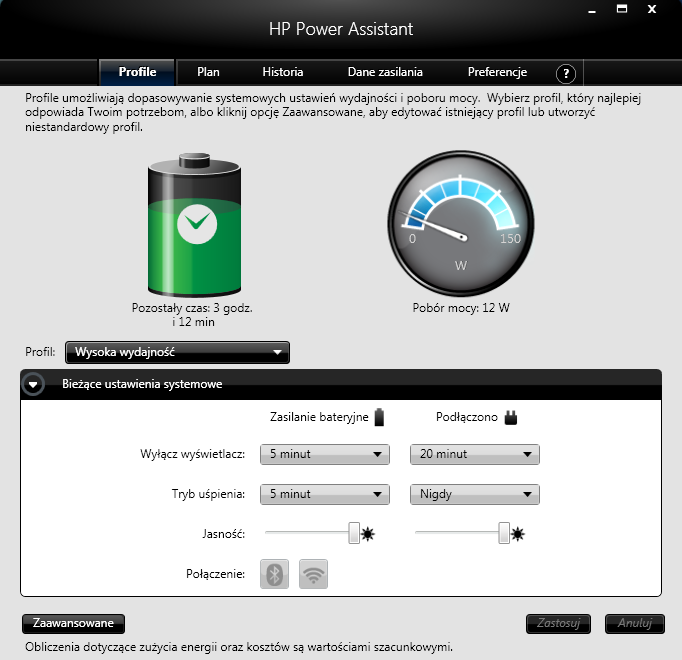
Task: Toggle the Wi-Fi connection icon
Action: (x=314, y=574)
